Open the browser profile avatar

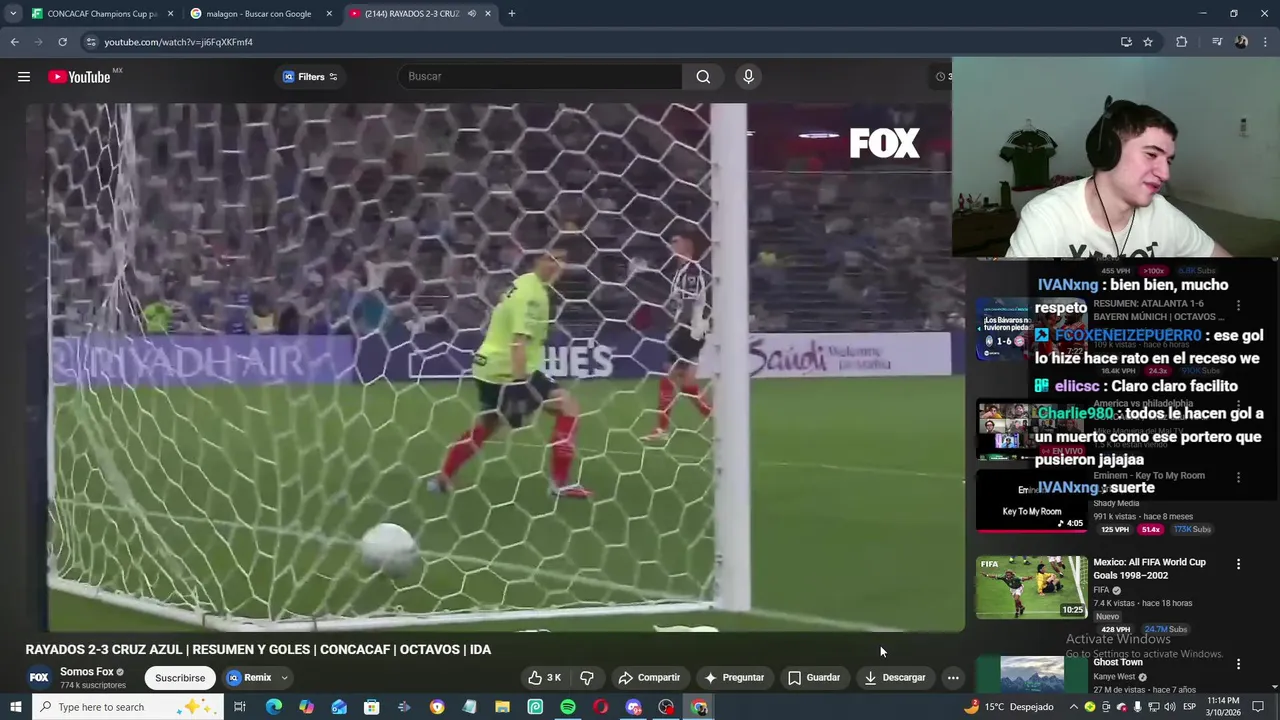[x=1241, y=42]
